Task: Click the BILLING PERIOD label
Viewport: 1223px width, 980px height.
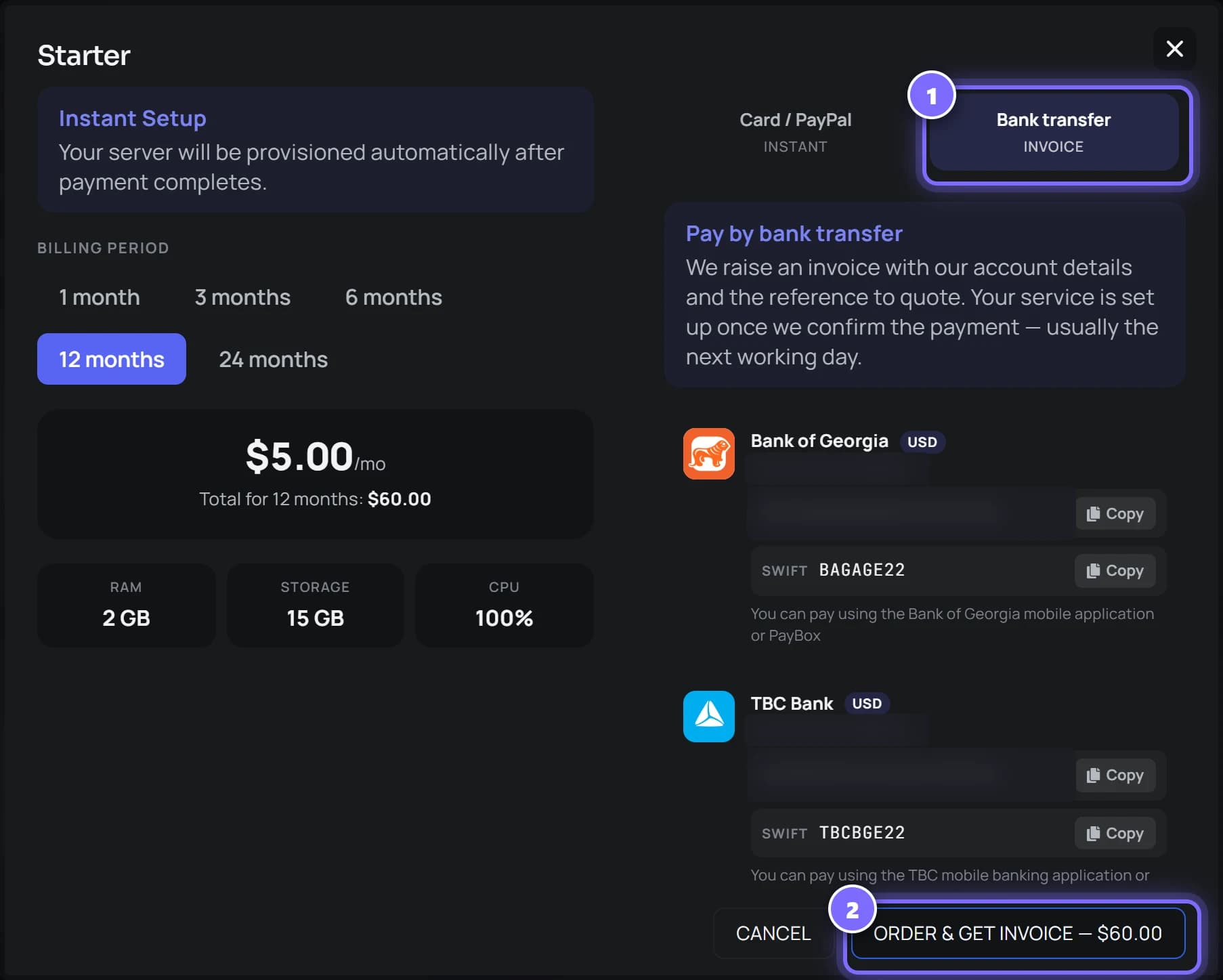Action: click(103, 248)
